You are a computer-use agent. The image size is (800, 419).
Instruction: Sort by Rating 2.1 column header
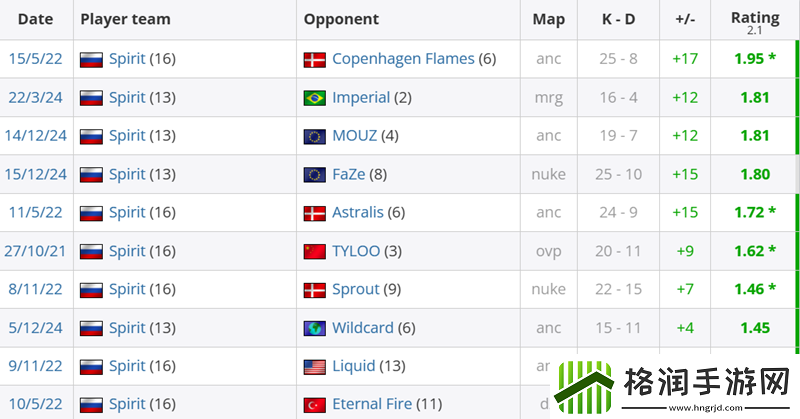[755, 20]
